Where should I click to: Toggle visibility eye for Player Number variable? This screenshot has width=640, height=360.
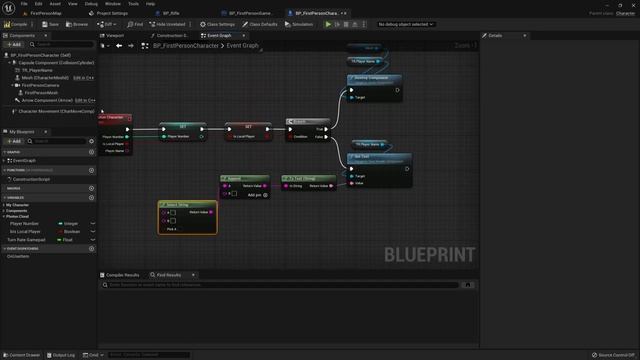point(93,224)
